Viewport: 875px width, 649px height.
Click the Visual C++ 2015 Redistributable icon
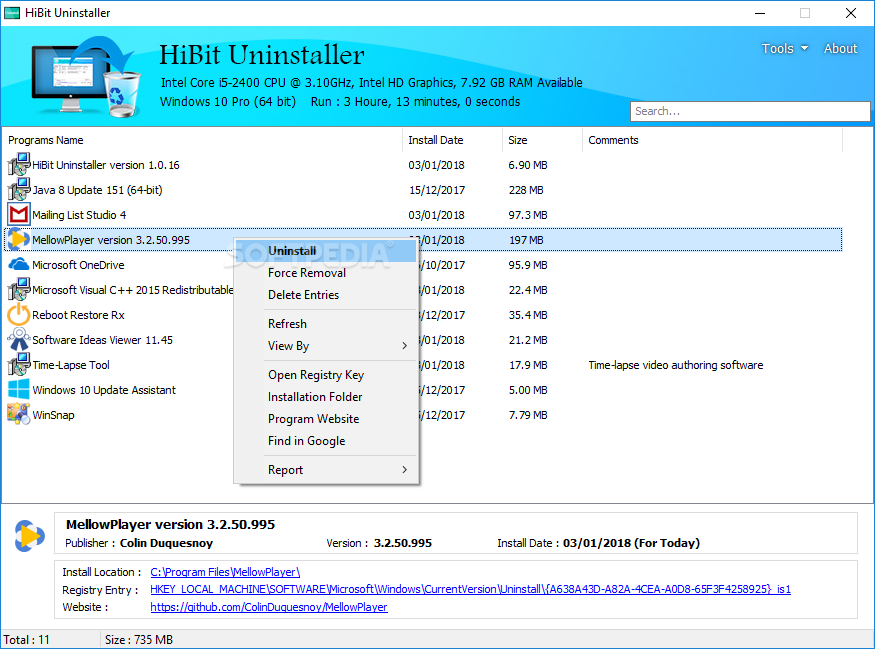pyautogui.click(x=18, y=290)
